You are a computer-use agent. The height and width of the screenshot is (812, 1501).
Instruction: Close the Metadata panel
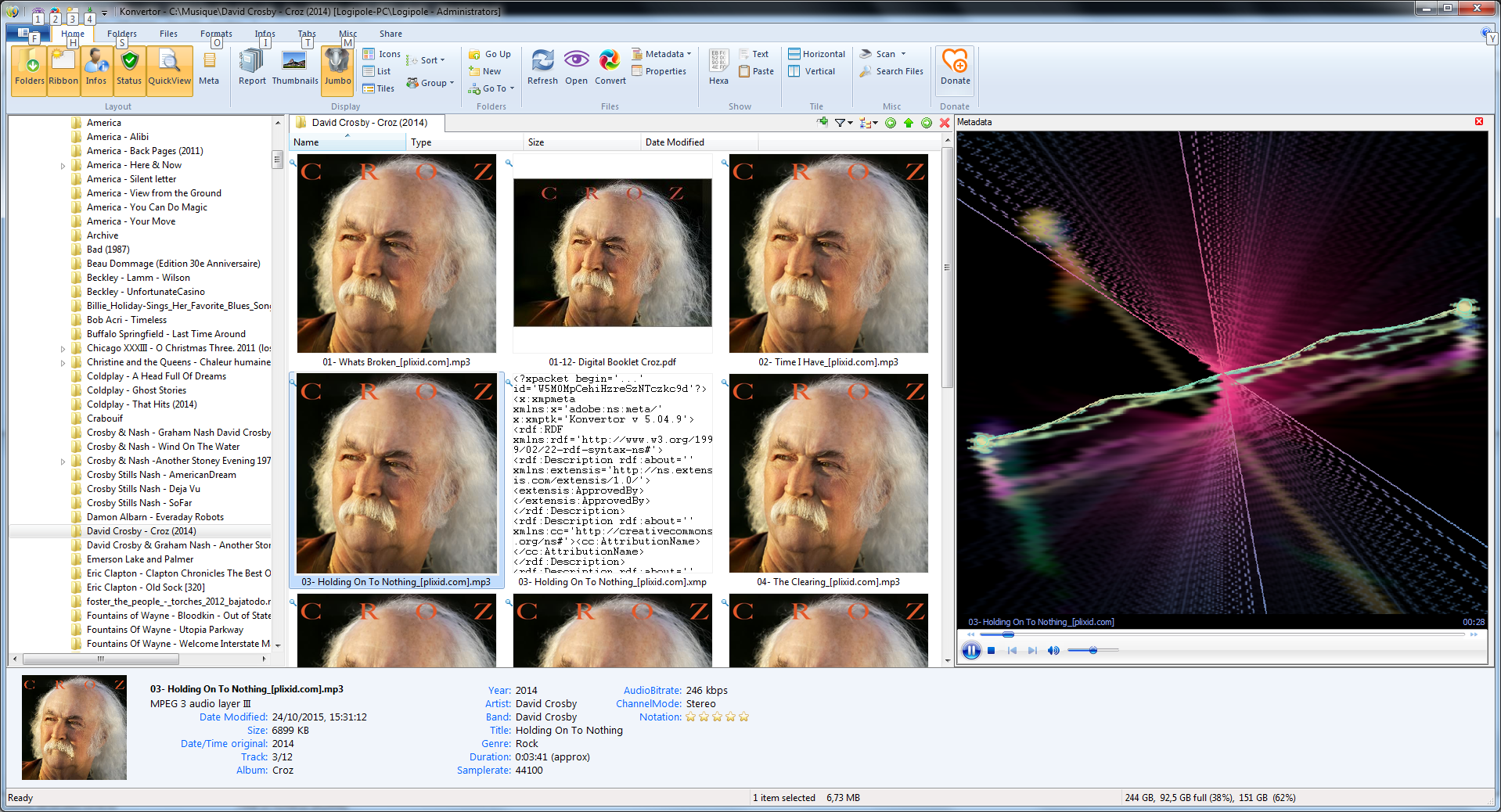[x=1479, y=121]
